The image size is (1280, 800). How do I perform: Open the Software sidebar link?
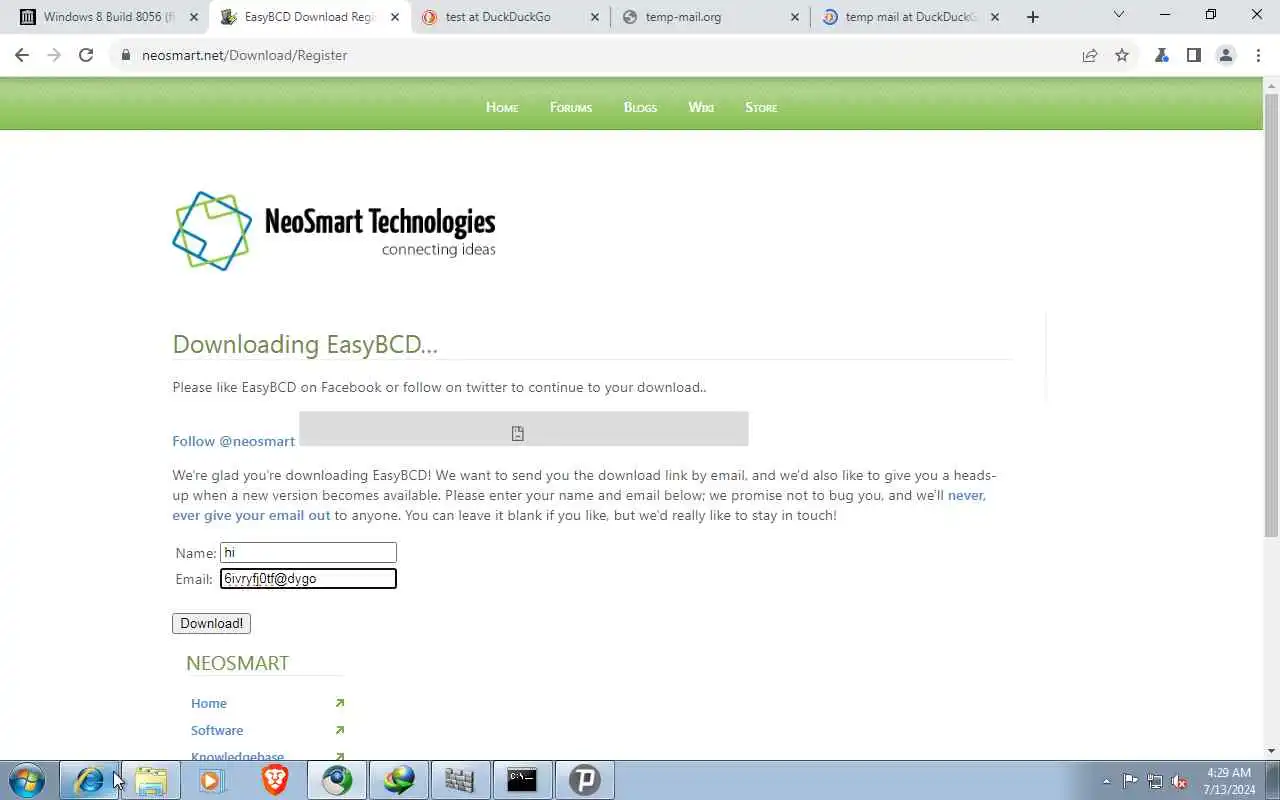pos(217,730)
